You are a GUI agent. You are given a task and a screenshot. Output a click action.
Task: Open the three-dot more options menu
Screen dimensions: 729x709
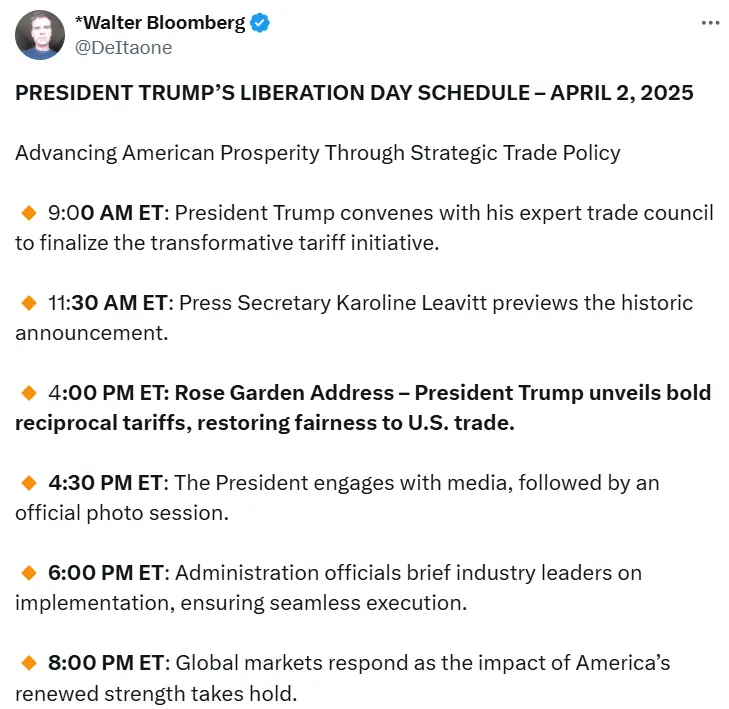pos(710,23)
